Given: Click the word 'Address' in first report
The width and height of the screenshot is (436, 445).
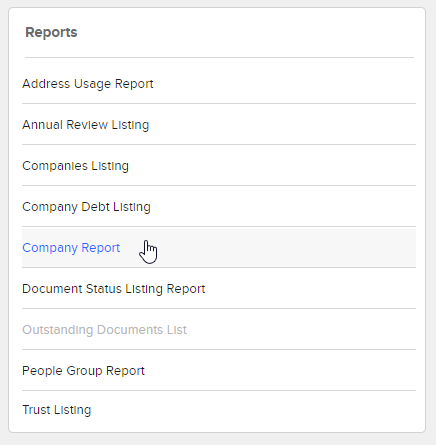Looking at the screenshot, I should 46,84.
